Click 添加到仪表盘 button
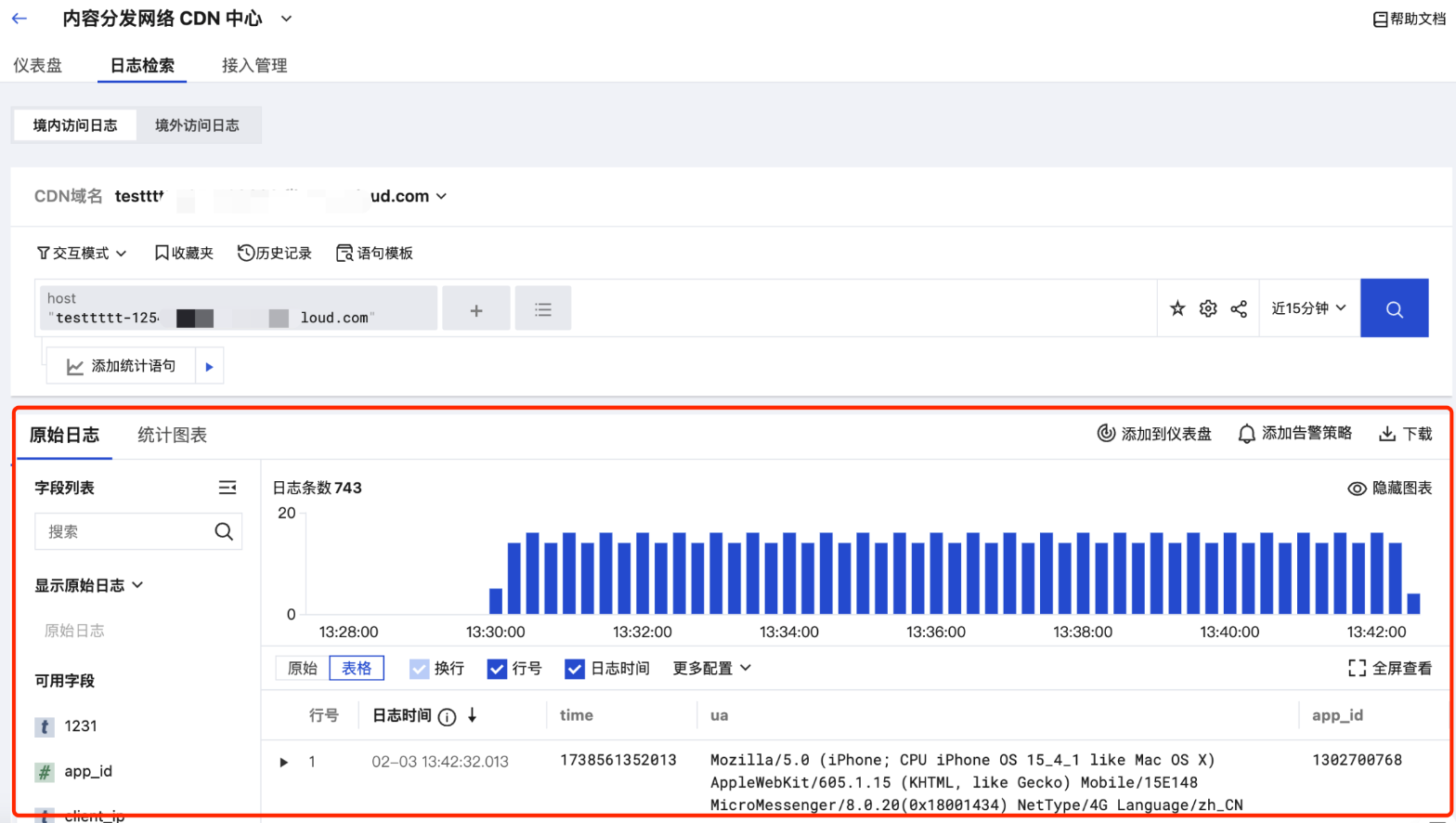This screenshot has width=1456, height=823. (x=1154, y=434)
